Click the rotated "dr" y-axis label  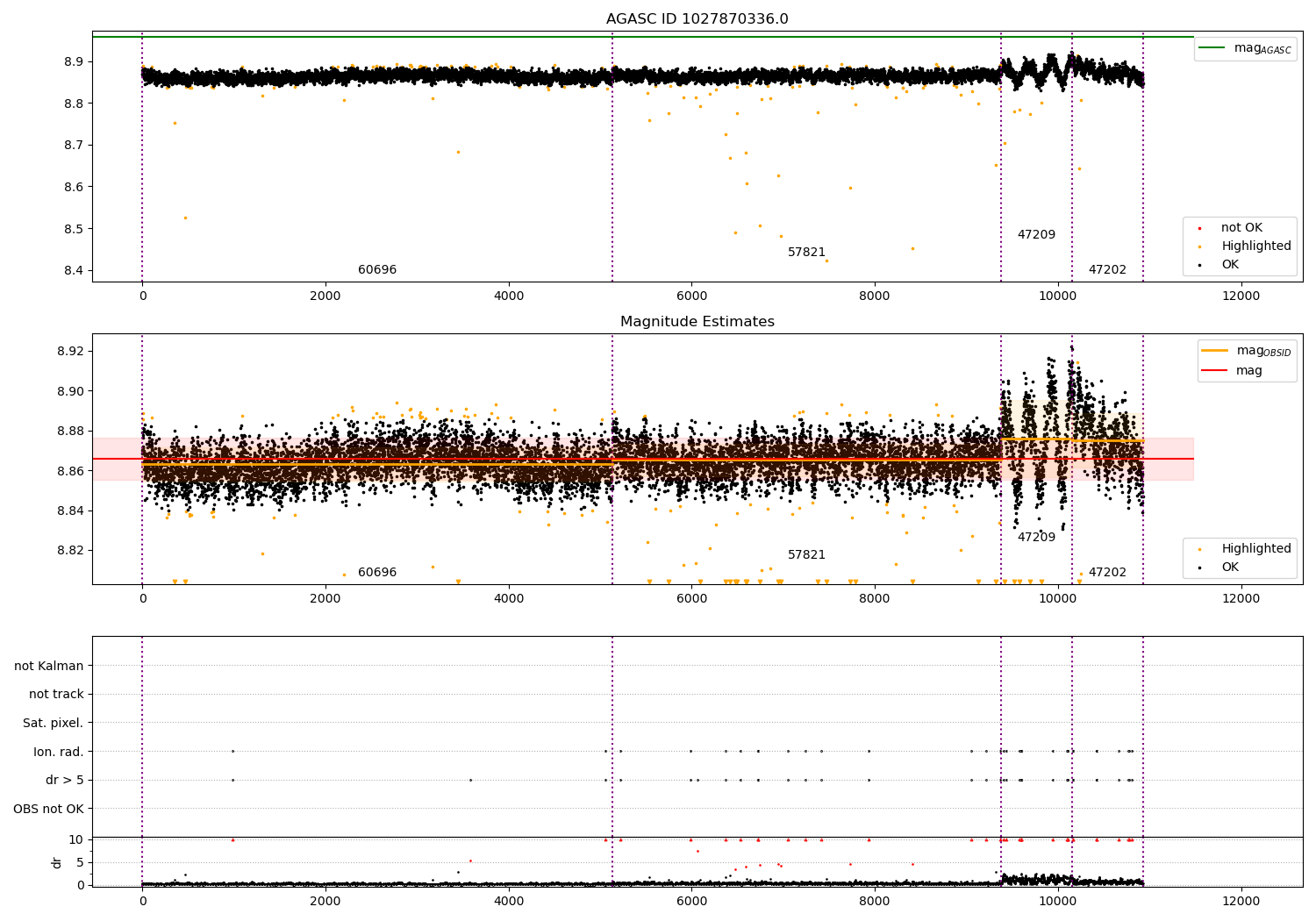point(57,862)
